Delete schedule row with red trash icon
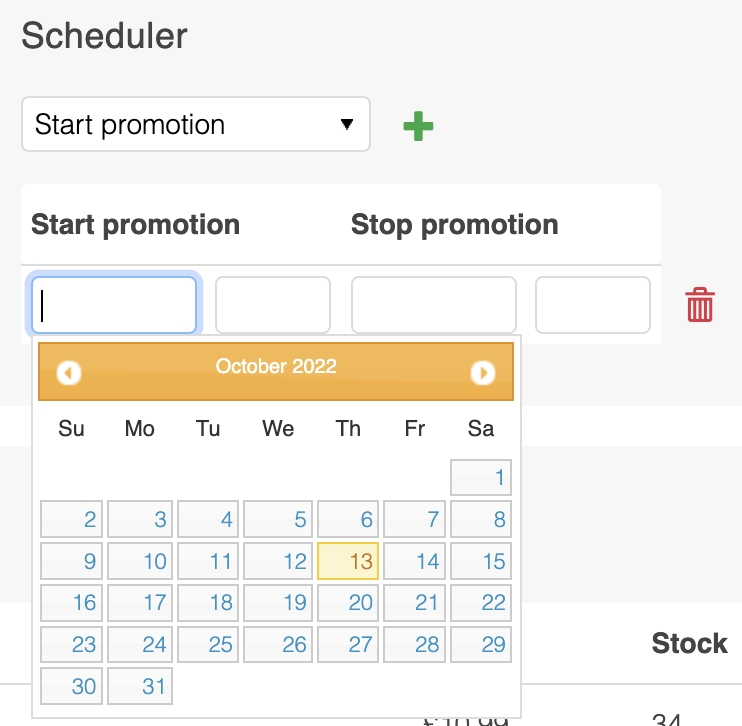 700,305
